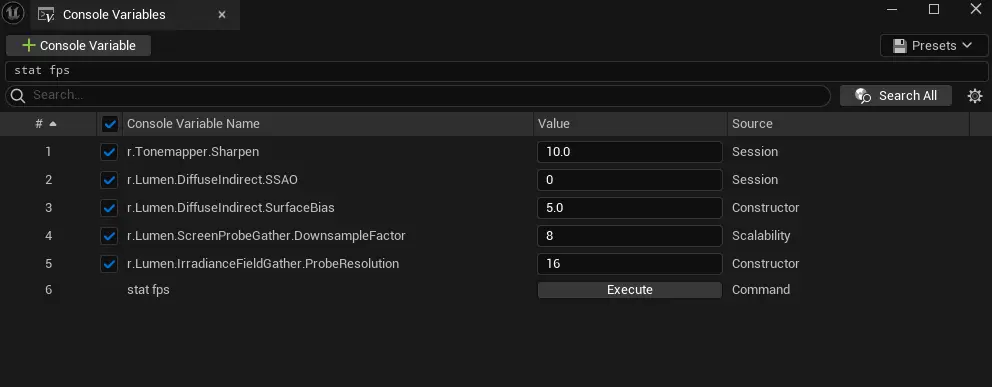Edit the DownsampleFactor value 8
The width and height of the screenshot is (992, 387).
pos(629,236)
